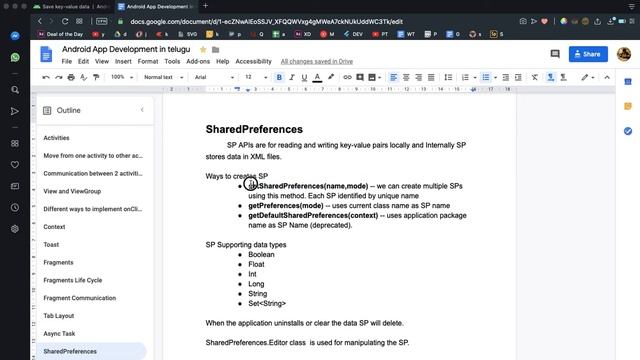Screen dimensions: 640x360
Task: Open editing mode pencil dropdown
Action: 588,77
